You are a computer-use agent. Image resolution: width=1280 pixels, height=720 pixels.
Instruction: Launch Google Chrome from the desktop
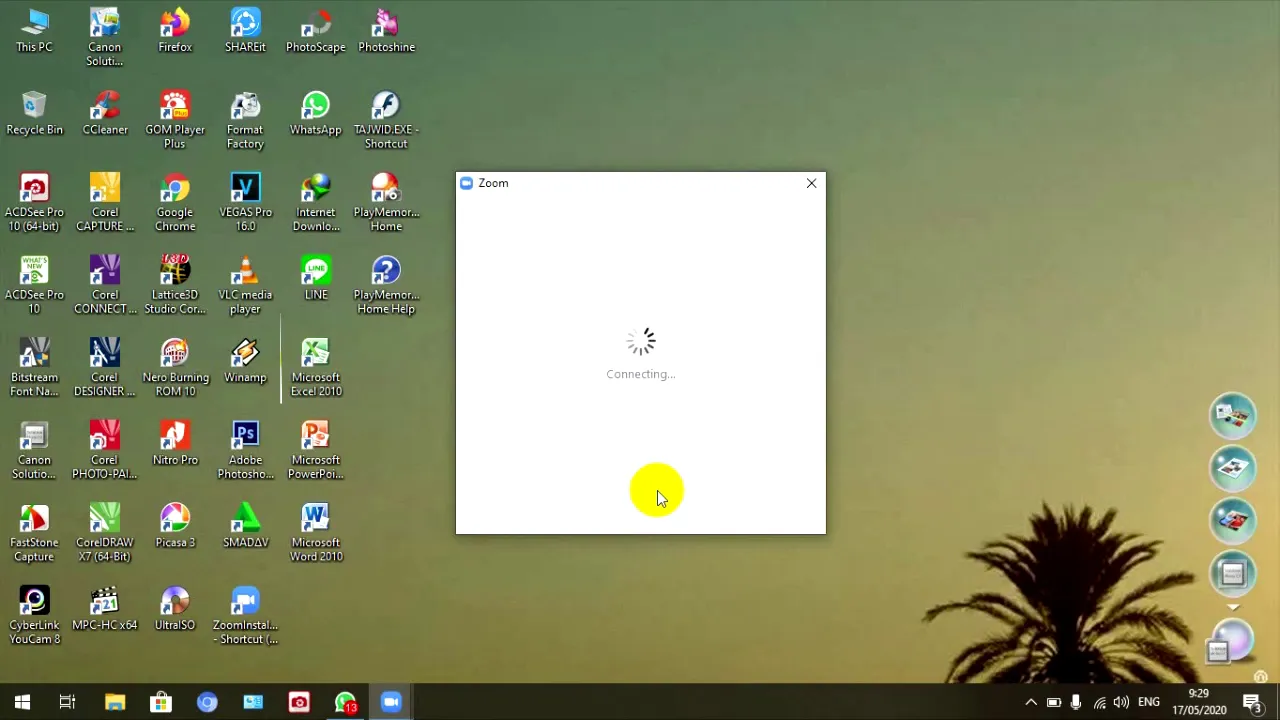point(175,203)
